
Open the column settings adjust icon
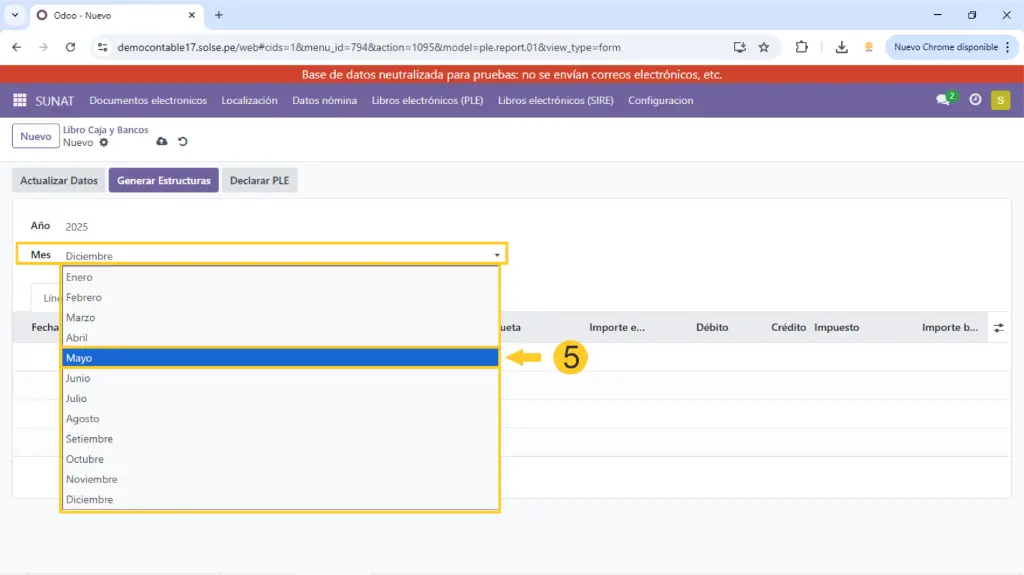(998, 328)
